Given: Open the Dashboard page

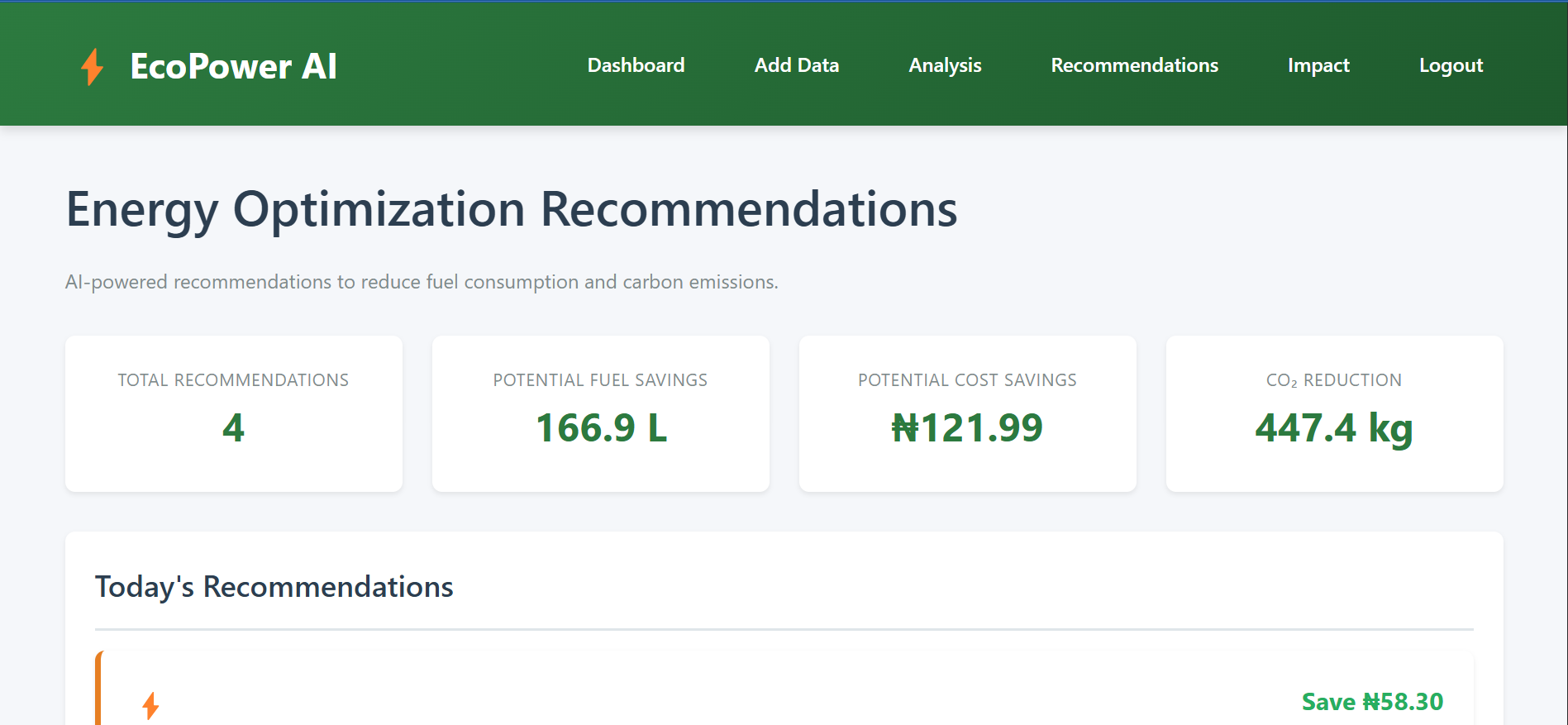Looking at the screenshot, I should click(x=636, y=65).
